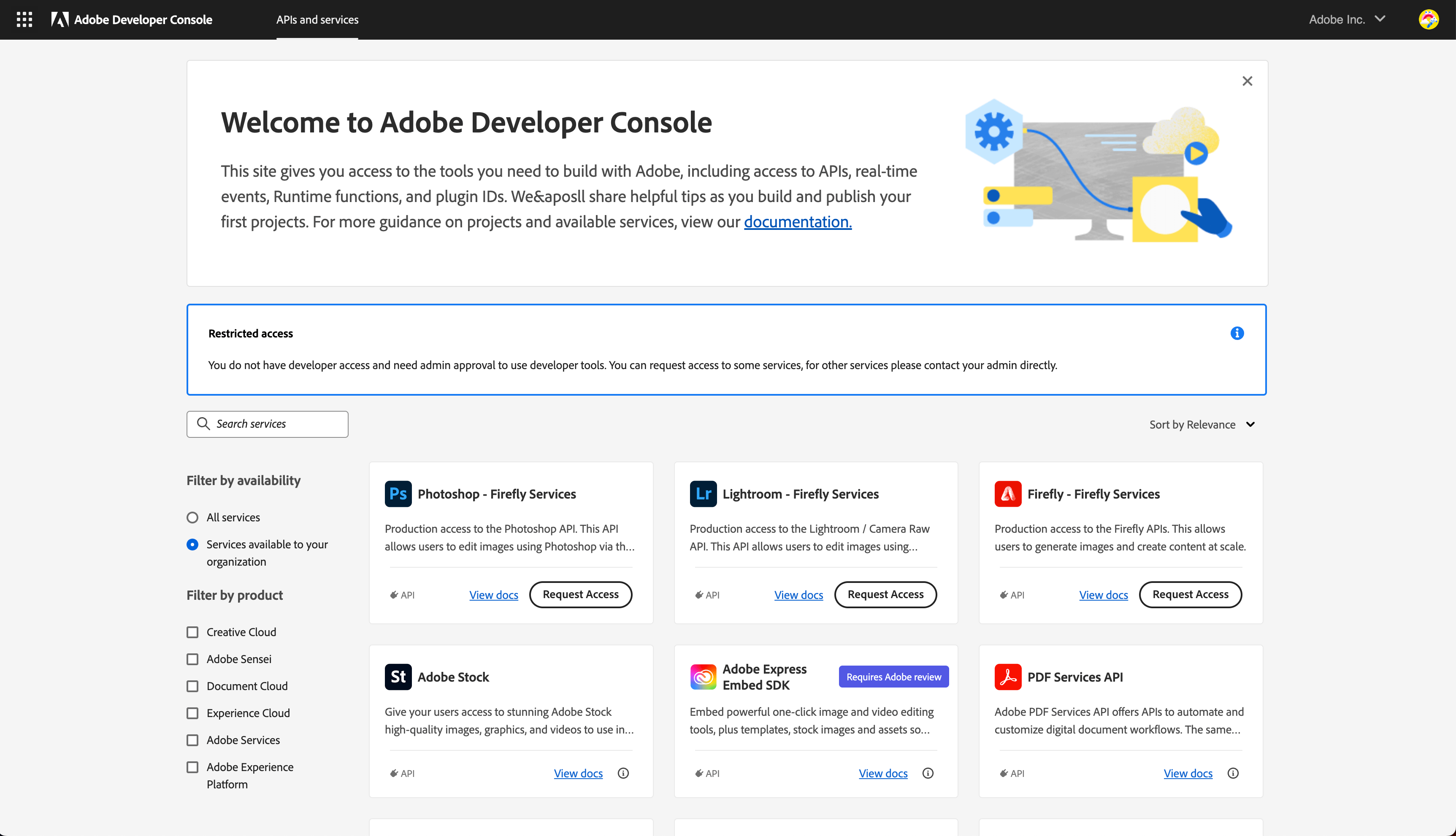This screenshot has width=1456, height=836.
Task: Open the Adobe app switcher grid
Action: click(x=24, y=19)
